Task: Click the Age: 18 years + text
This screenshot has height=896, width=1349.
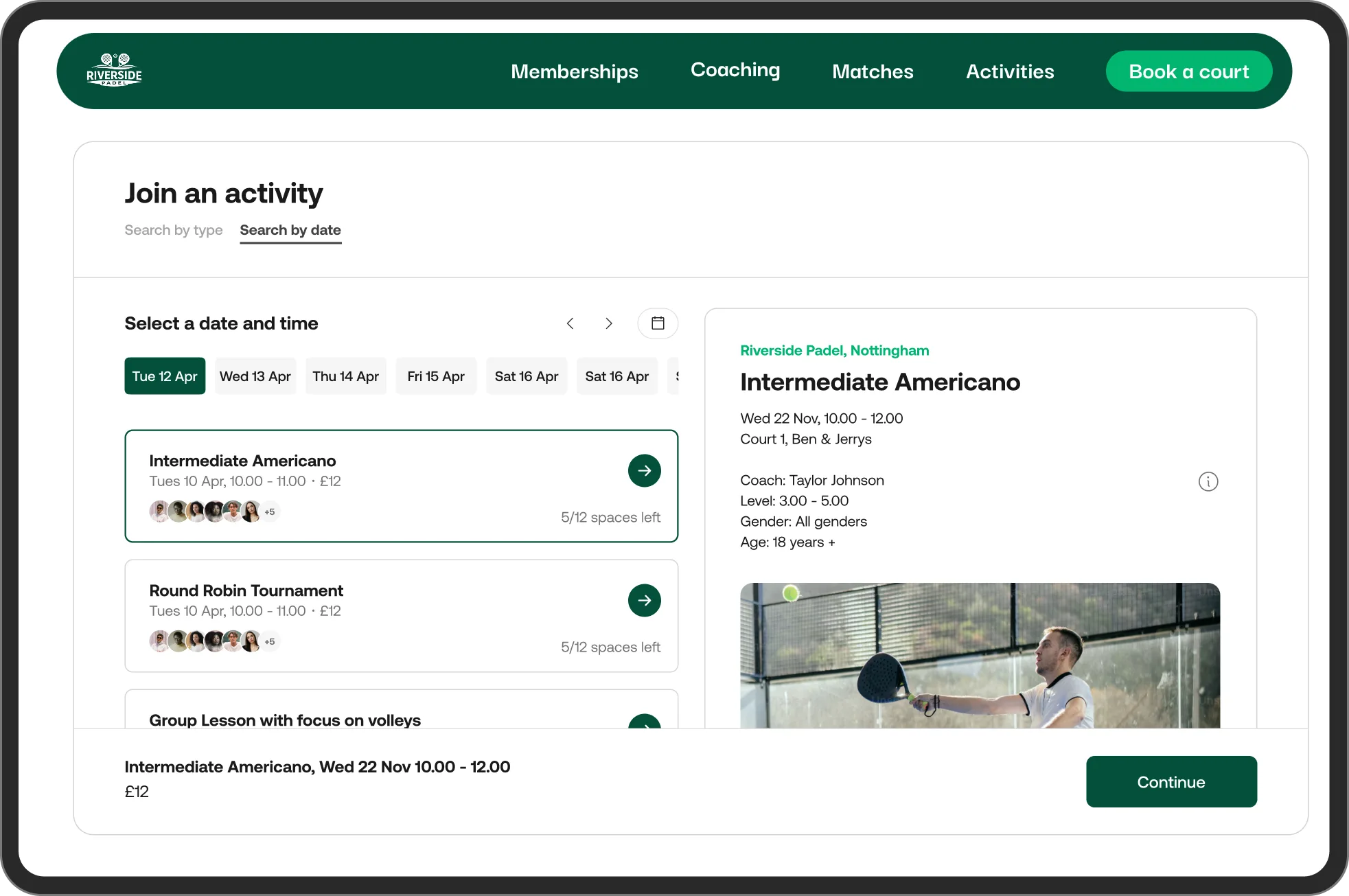Action: pos(787,542)
